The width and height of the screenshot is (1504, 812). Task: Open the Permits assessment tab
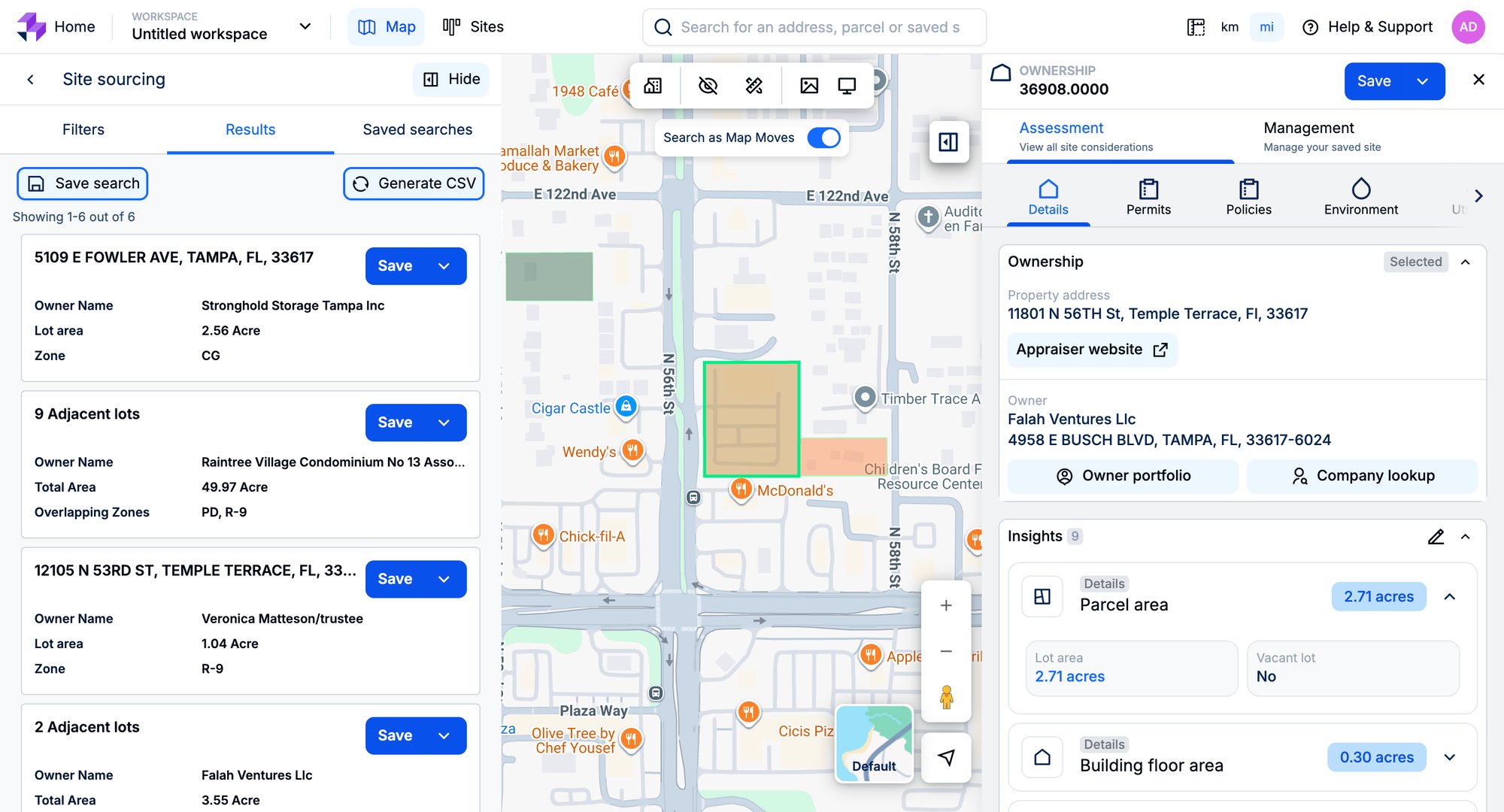click(x=1148, y=197)
